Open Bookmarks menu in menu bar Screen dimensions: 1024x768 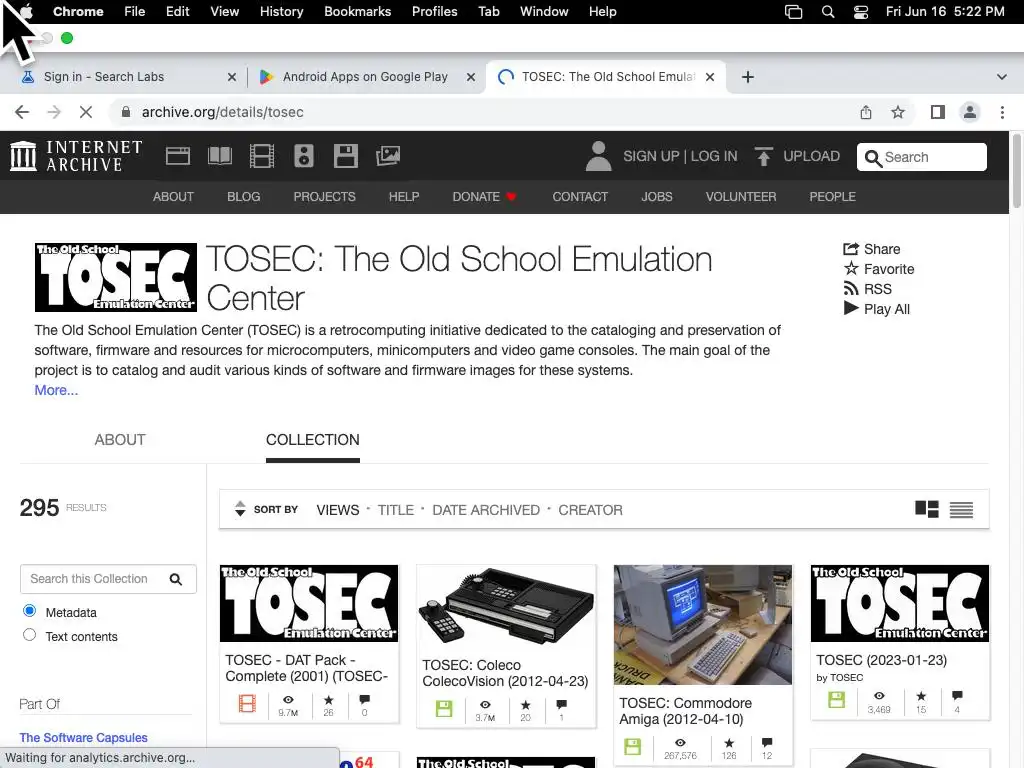357,12
